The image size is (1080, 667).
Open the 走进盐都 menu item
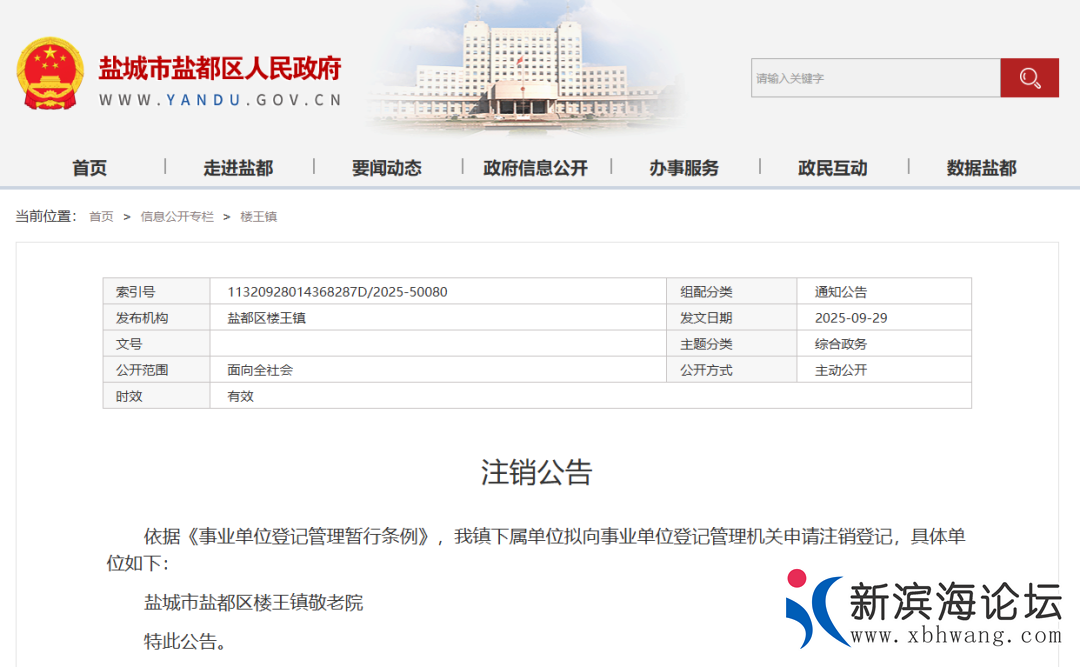(x=238, y=168)
